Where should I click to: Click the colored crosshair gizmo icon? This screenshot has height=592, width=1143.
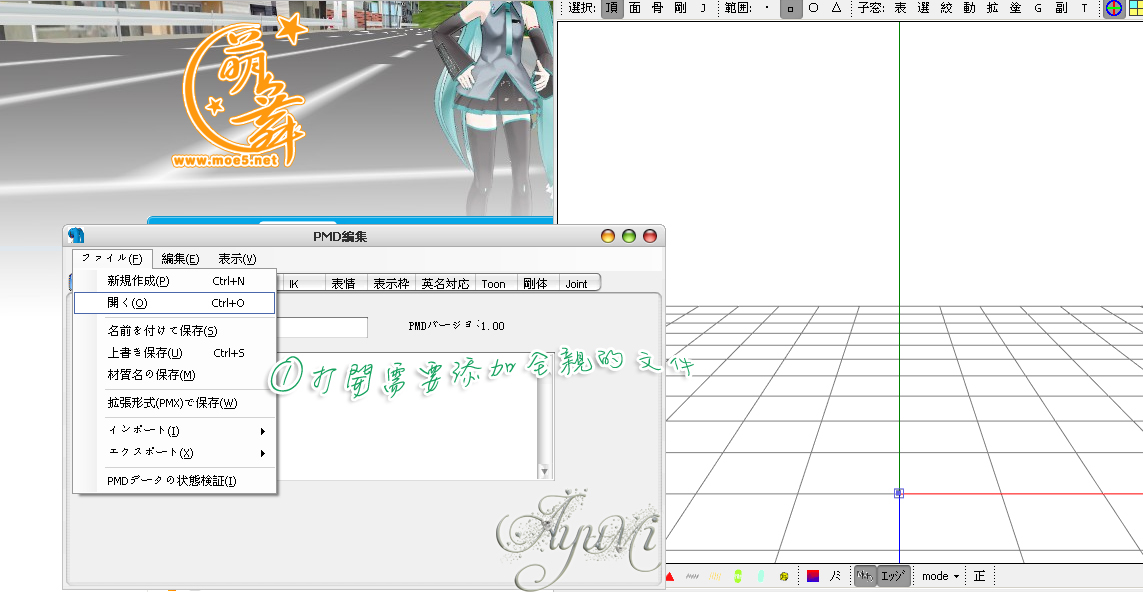pos(1113,9)
